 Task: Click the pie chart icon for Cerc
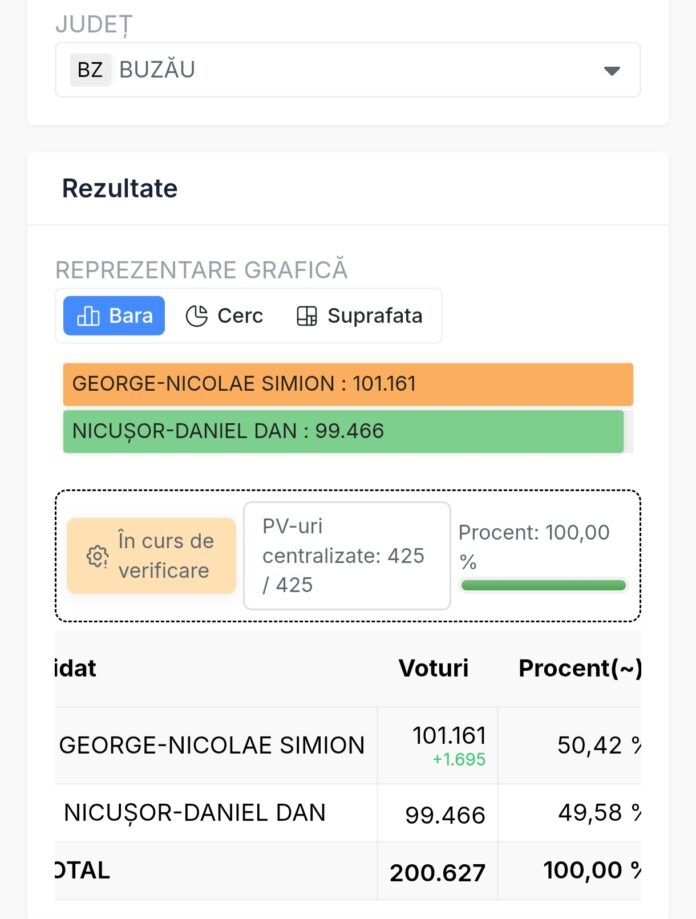click(x=197, y=316)
